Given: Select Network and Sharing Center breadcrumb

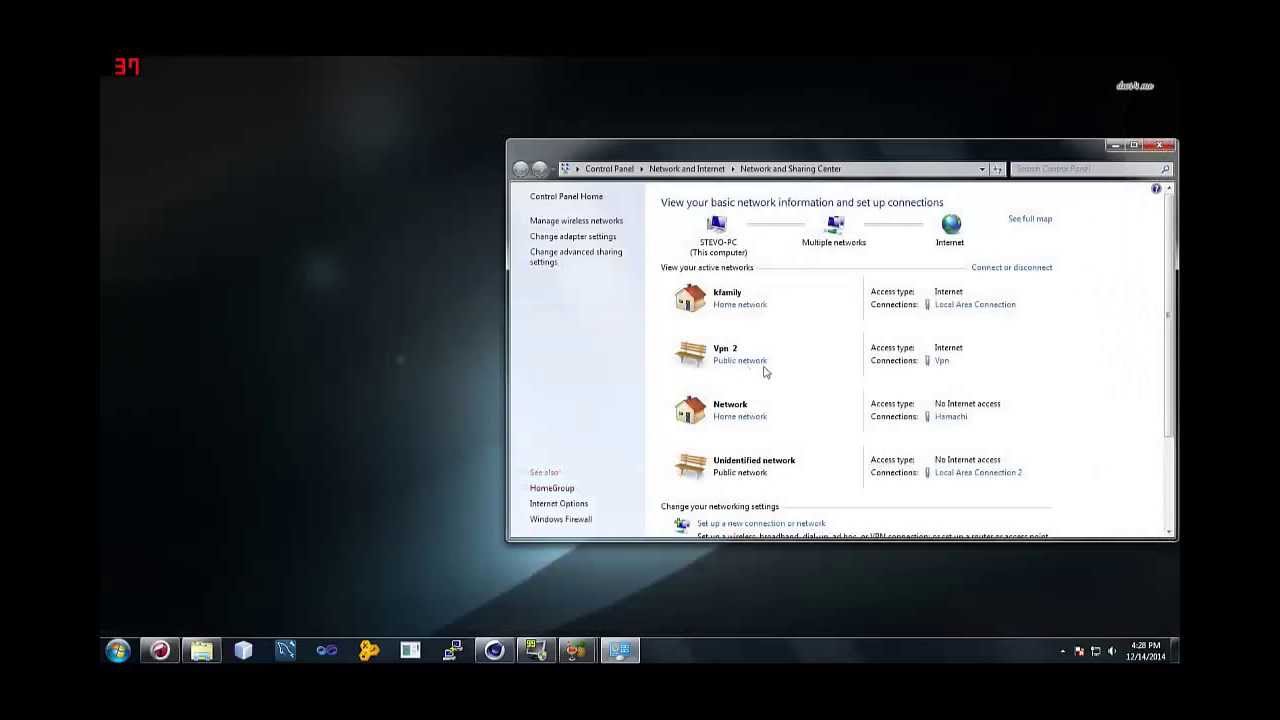Looking at the screenshot, I should (790, 169).
